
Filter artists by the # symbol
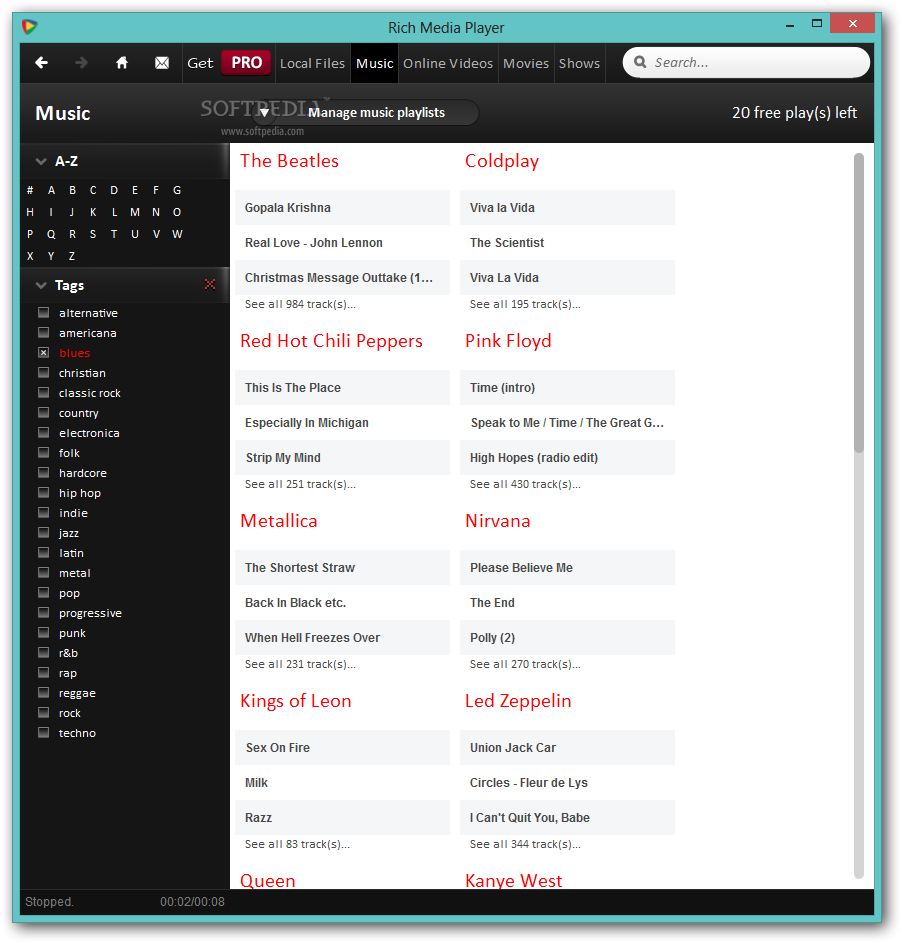pyautogui.click(x=30, y=190)
